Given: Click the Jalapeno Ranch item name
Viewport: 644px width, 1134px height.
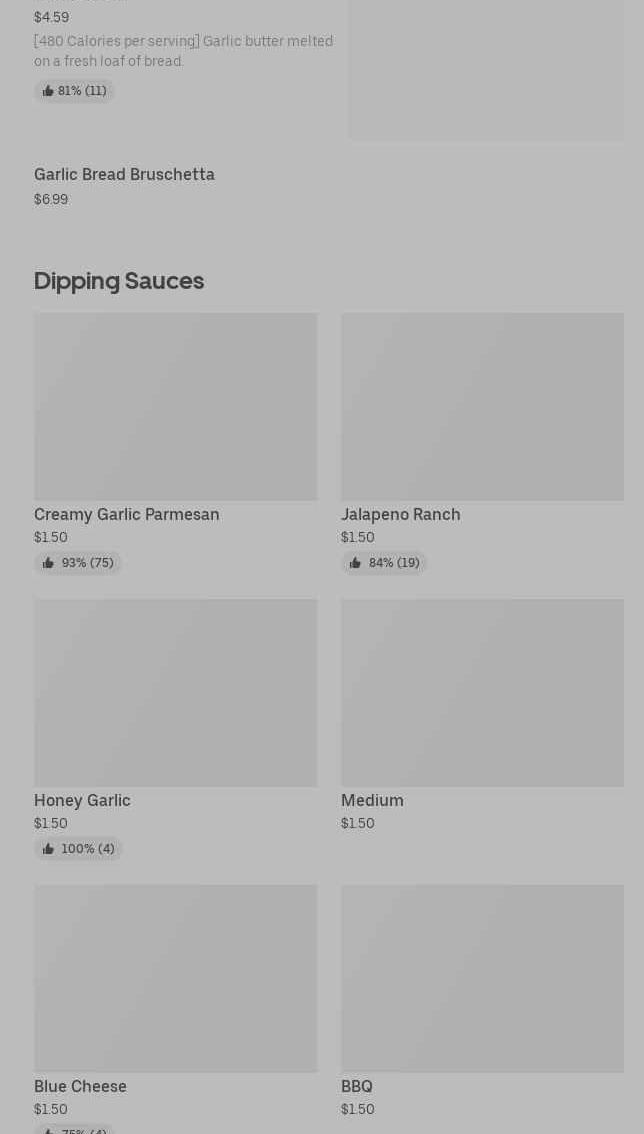Looking at the screenshot, I should click(x=400, y=514).
